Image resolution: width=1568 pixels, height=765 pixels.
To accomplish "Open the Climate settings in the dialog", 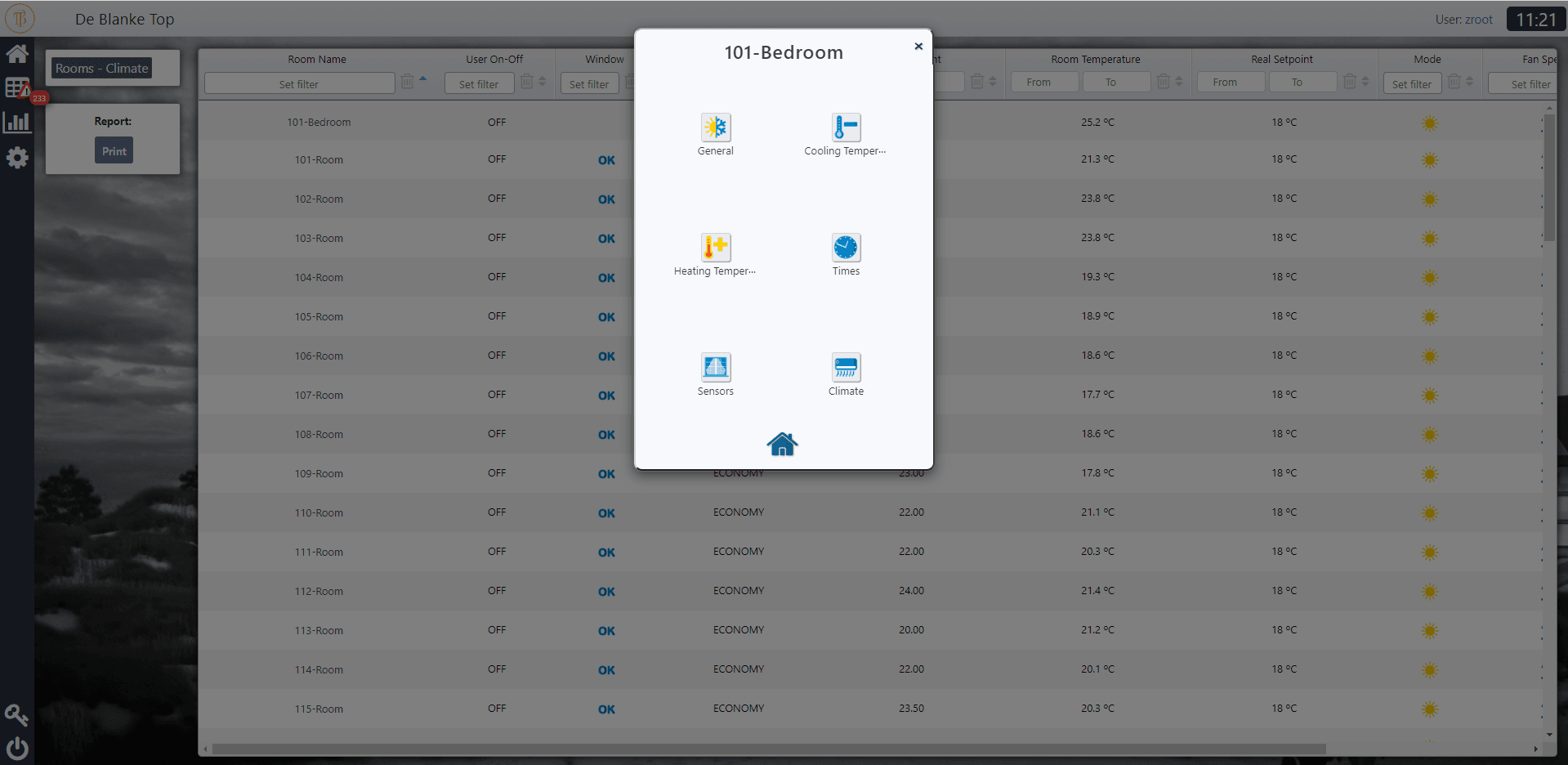I will pos(846,367).
